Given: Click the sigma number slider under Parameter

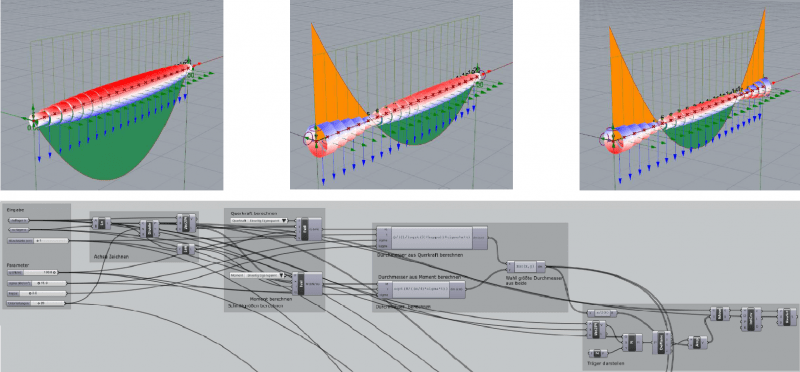Looking at the screenshot, I should [36, 283].
